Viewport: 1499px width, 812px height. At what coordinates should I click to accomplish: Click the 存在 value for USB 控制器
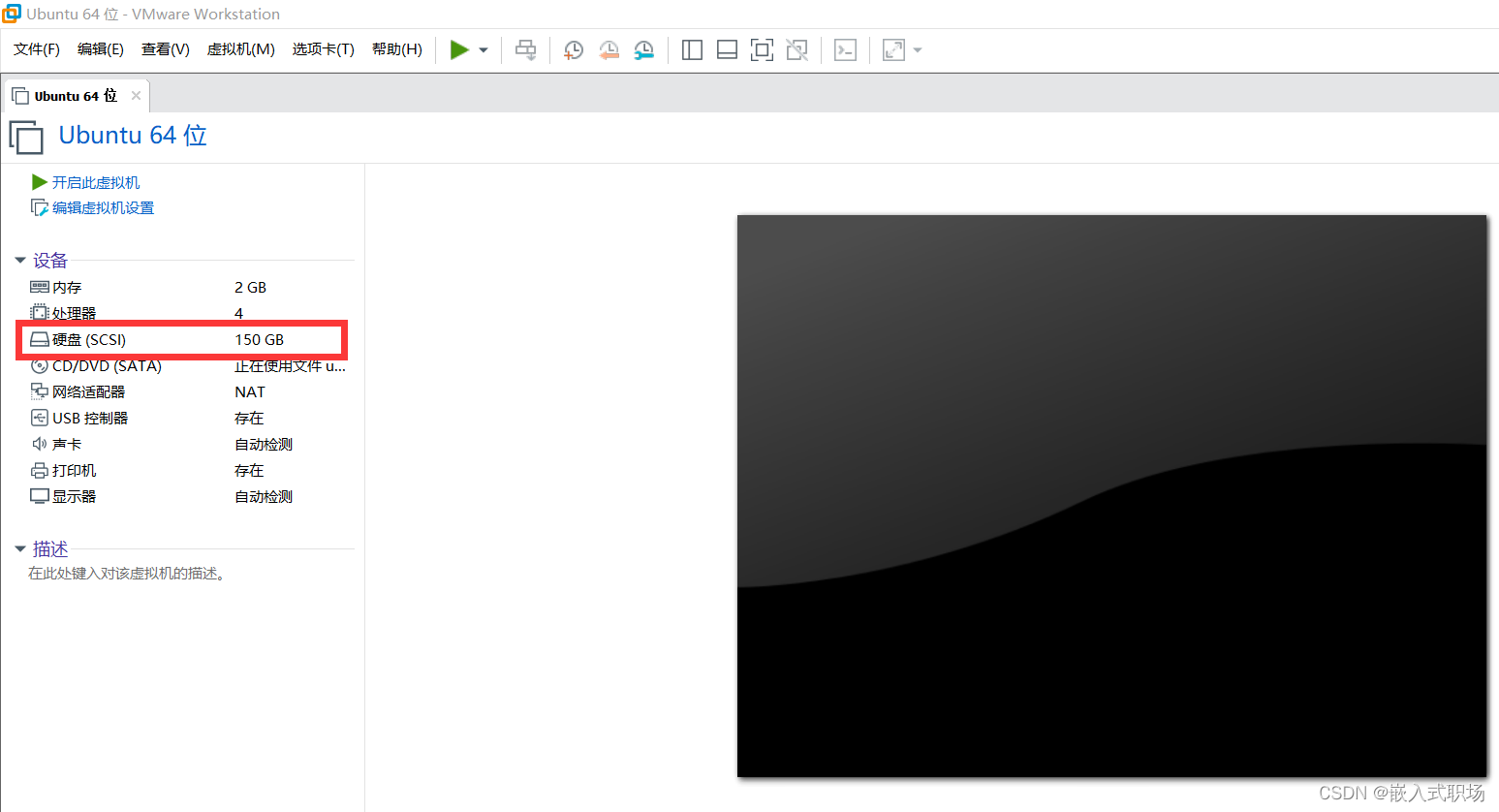(x=249, y=418)
